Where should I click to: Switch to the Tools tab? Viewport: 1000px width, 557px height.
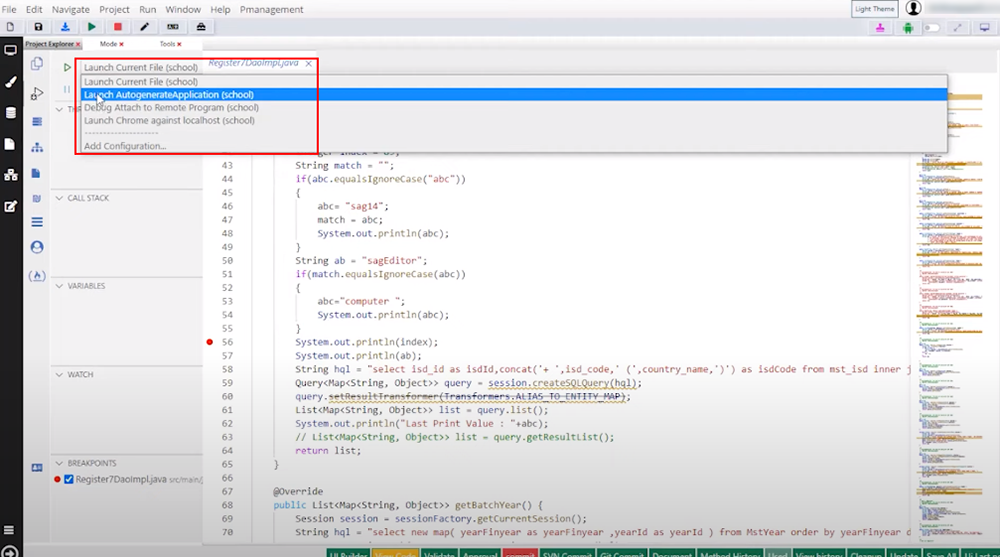click(166, 44)
